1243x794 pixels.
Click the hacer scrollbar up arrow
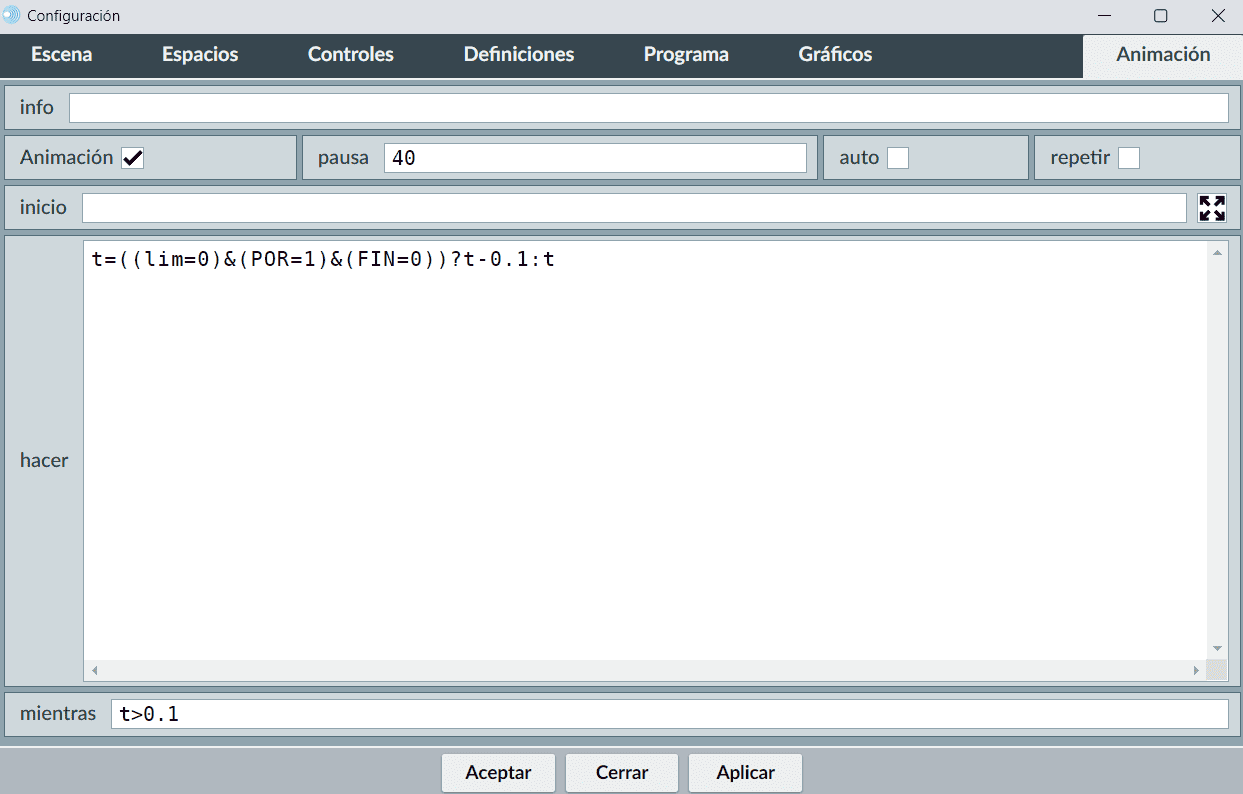pyautogui.click(x=1217, y=253)
